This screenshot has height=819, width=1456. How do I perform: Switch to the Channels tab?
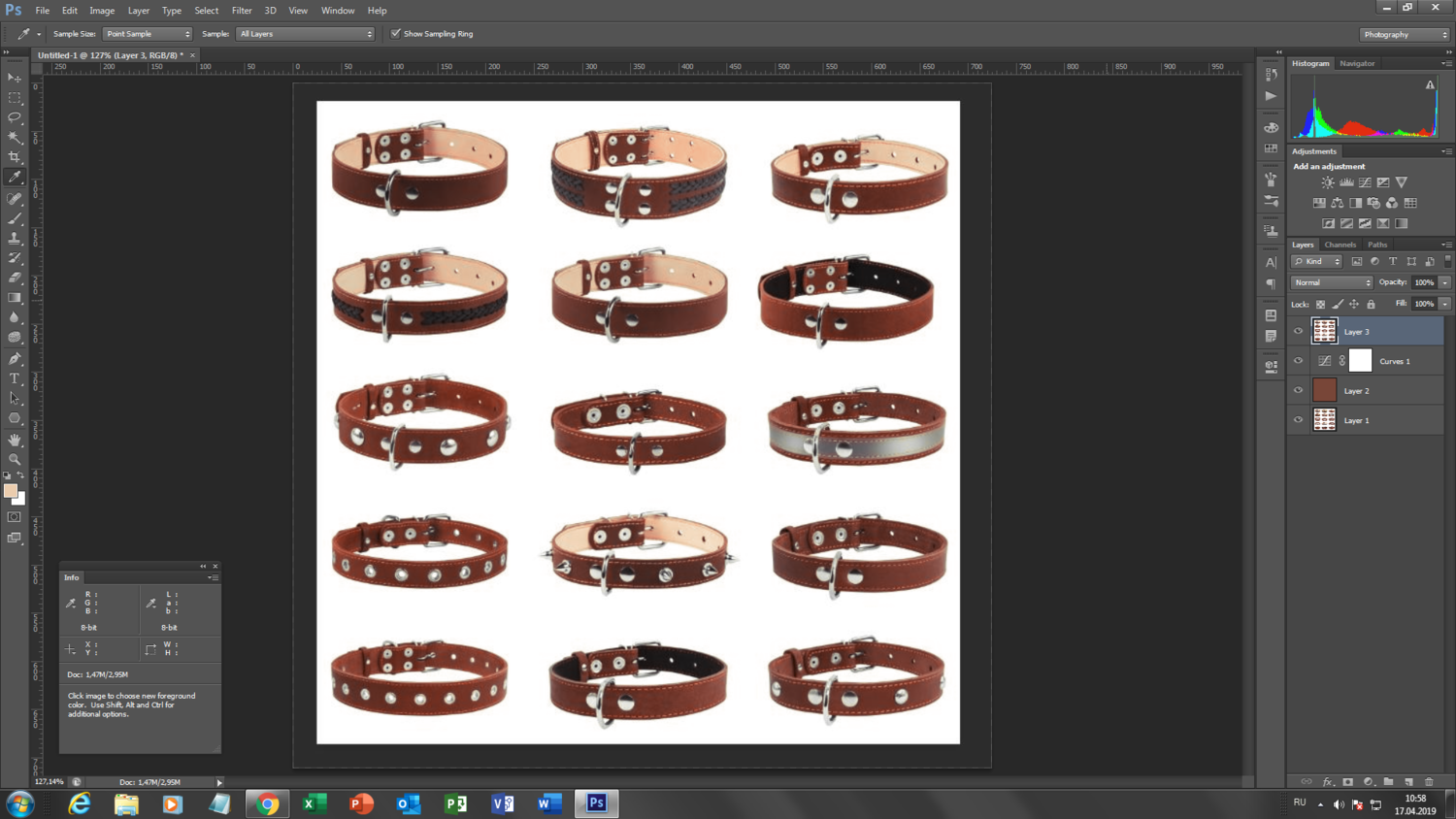pos(1340,245)
